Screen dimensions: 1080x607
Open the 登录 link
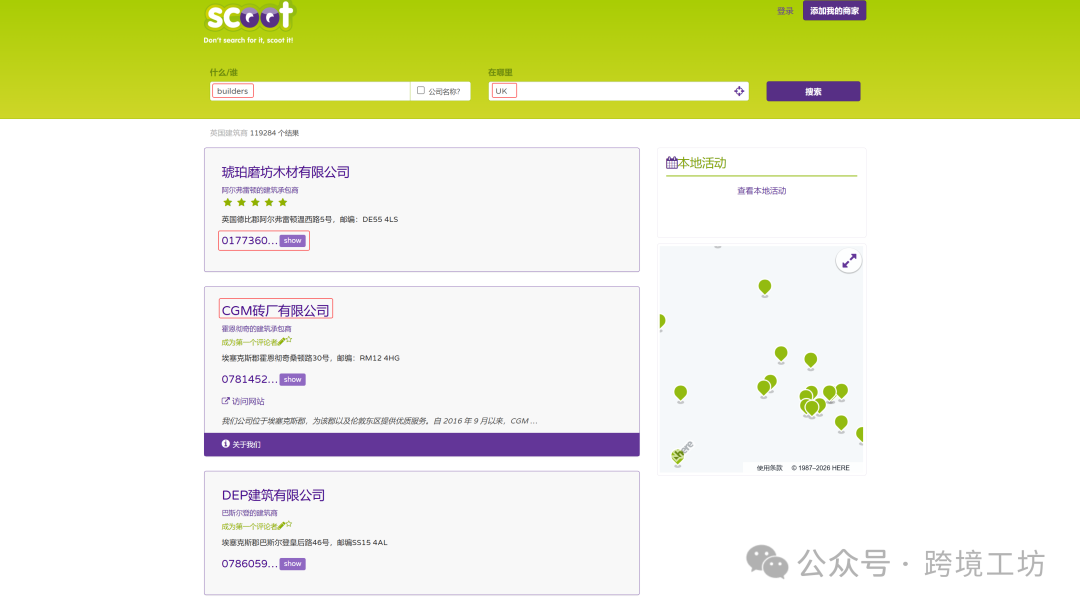tap(785, 9)
